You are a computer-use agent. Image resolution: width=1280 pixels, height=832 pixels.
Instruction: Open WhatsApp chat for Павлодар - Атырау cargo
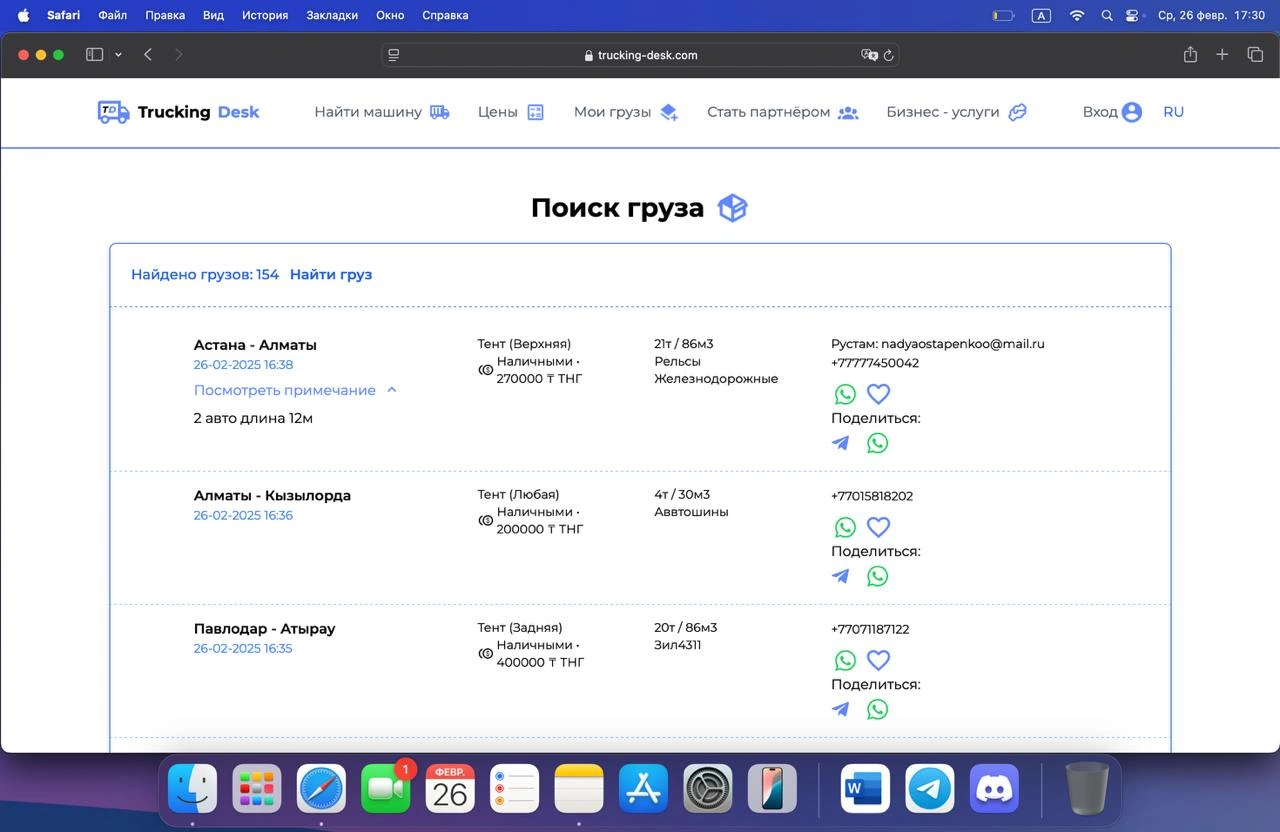tap(845, 660)
